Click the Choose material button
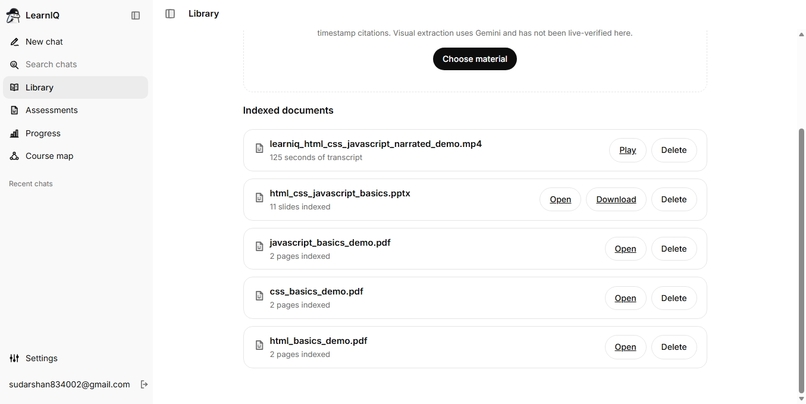The image size is (806, 404). pyautogui.click(x=474, y=59)
